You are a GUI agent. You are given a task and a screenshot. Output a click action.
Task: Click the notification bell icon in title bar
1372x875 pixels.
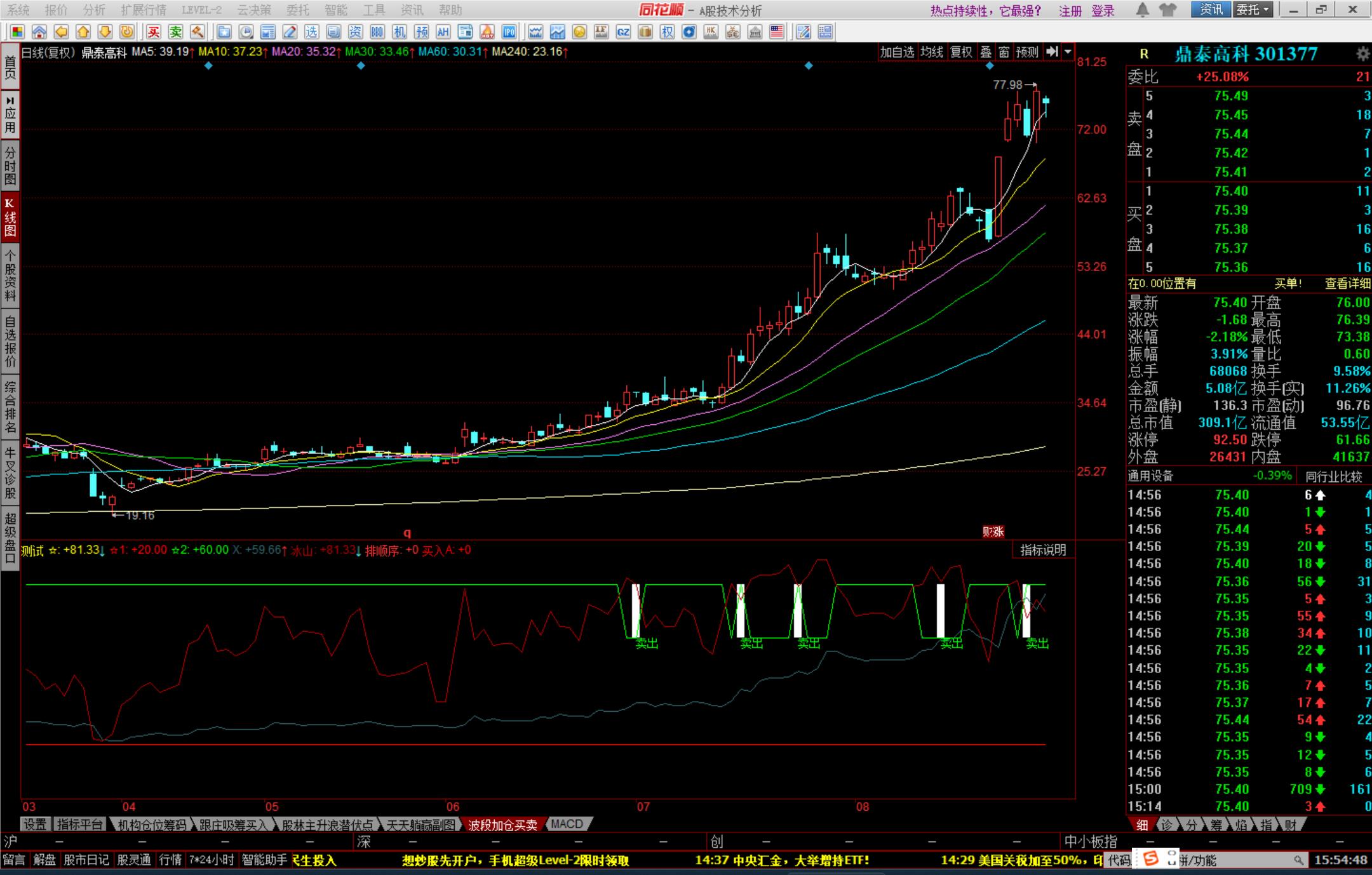point(1142,10)
